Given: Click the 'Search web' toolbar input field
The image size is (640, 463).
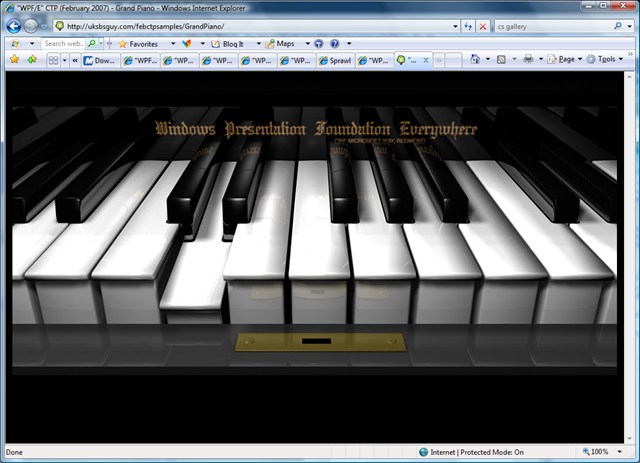Looking at the screenshot, I should [x=63, y=44].
